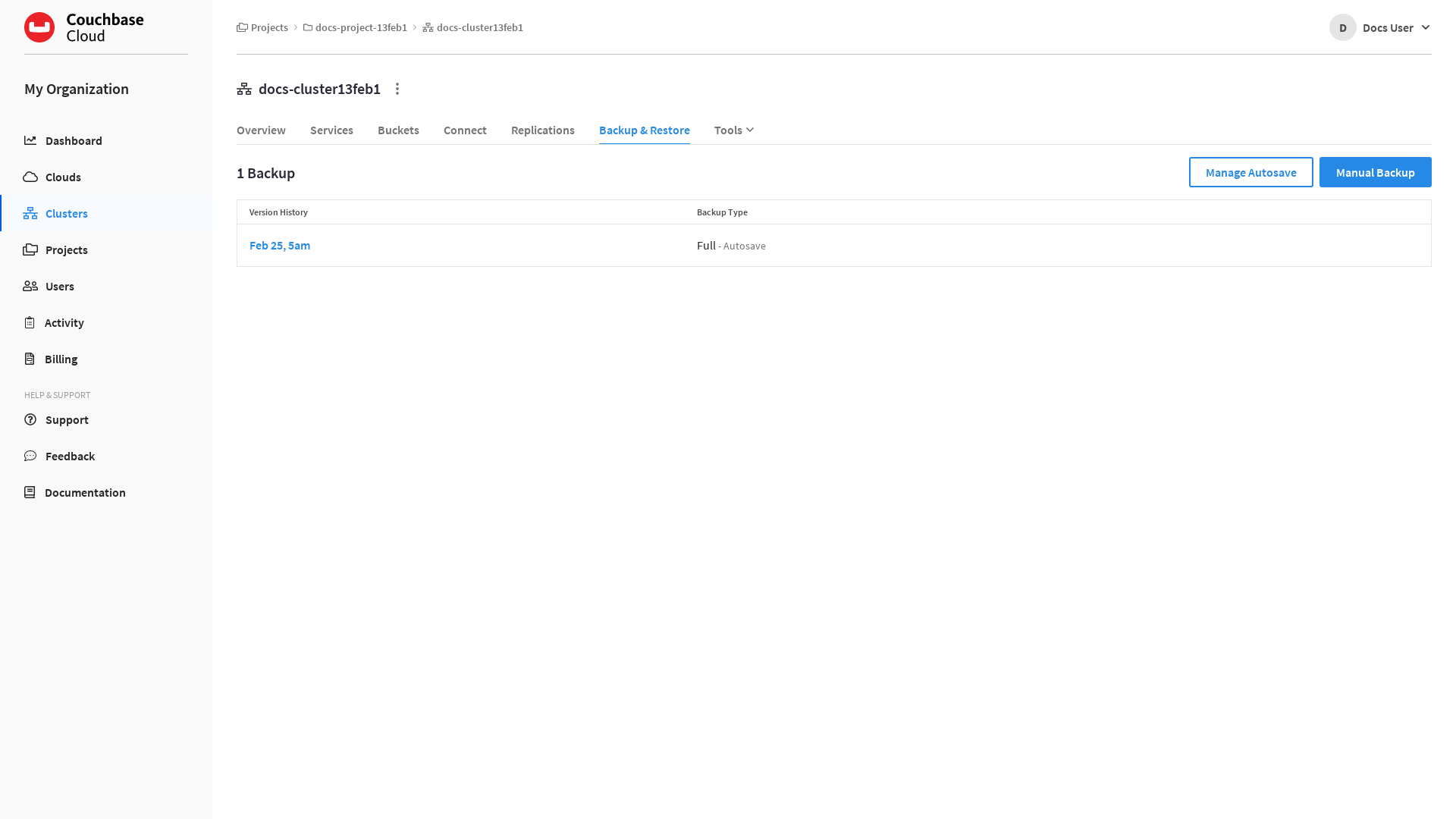
Task: Click the Feedback speech-bubble icon
Action: (x=30, y=456)
